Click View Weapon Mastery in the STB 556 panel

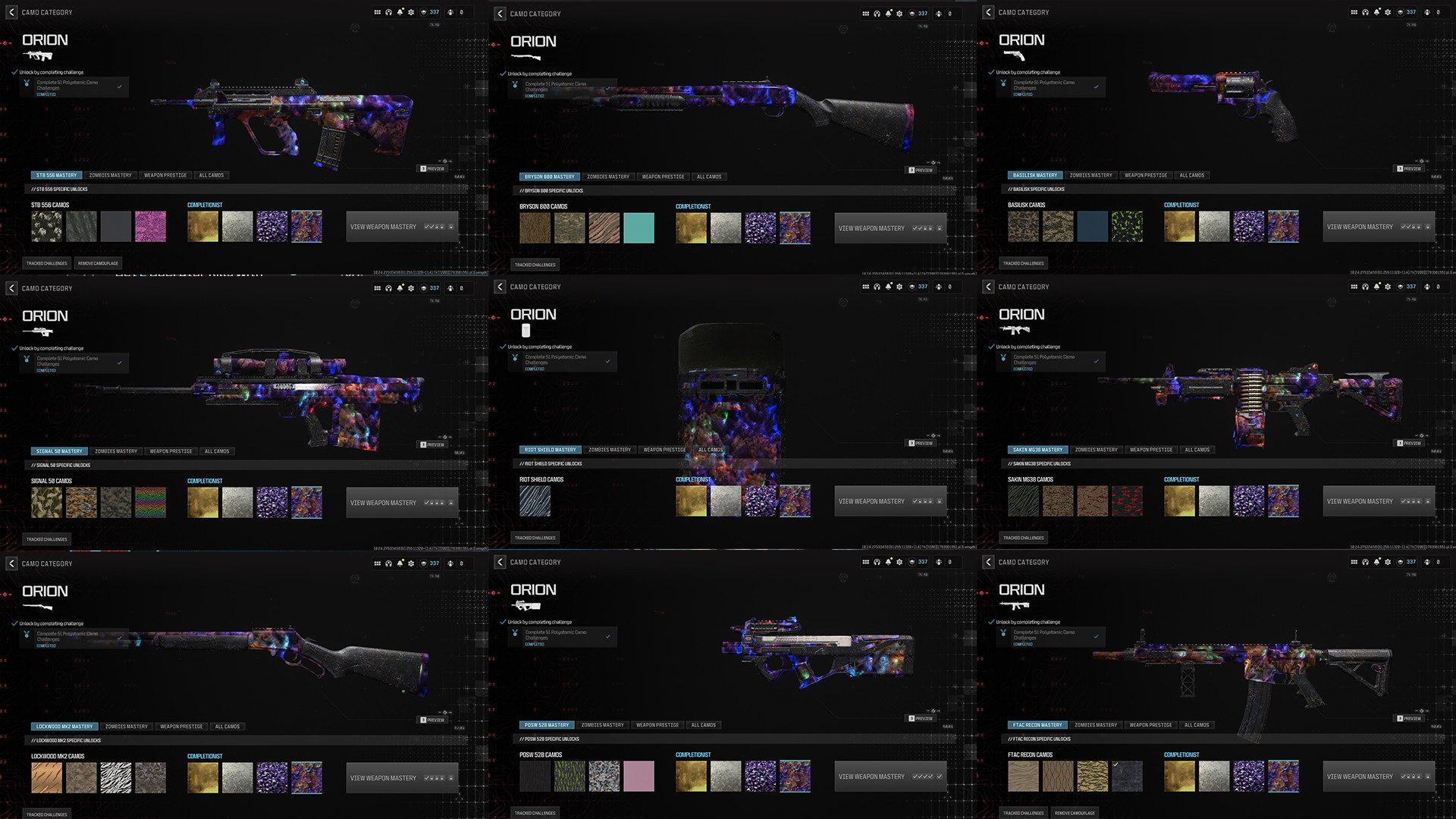[402, 227]
